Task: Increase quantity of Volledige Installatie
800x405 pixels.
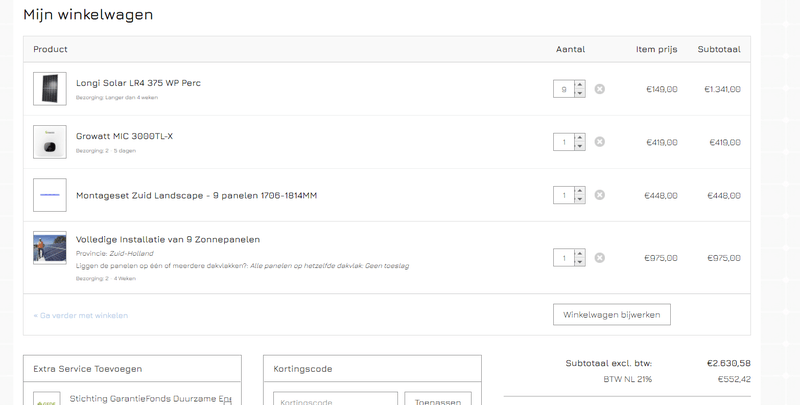Action: (580, 254)
